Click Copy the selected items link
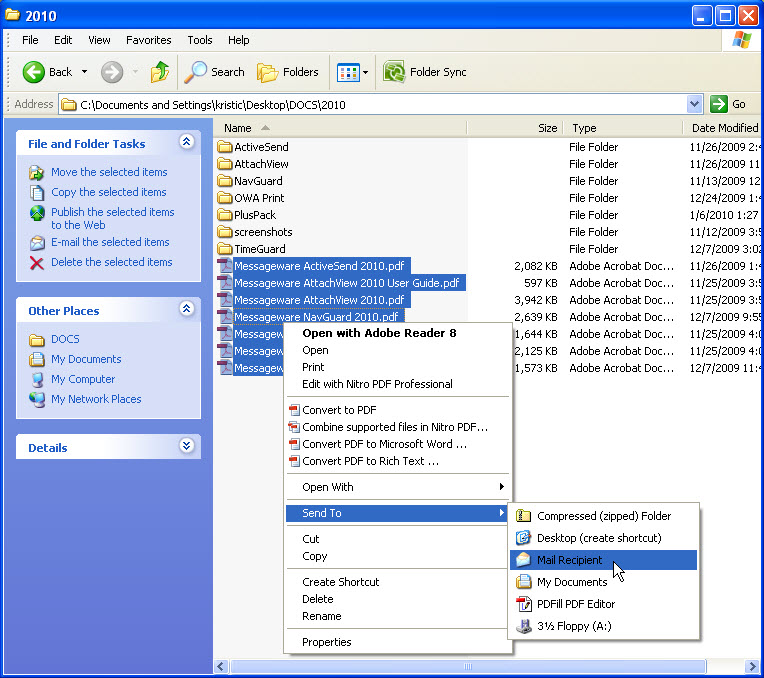 pyautogui.click(x=109, y=192)
